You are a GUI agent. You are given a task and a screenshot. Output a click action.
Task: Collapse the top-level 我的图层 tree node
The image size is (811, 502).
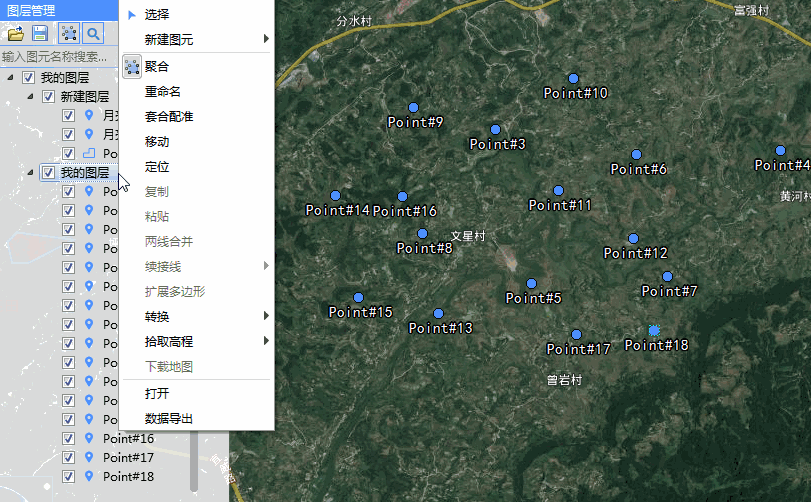(10, 78)
